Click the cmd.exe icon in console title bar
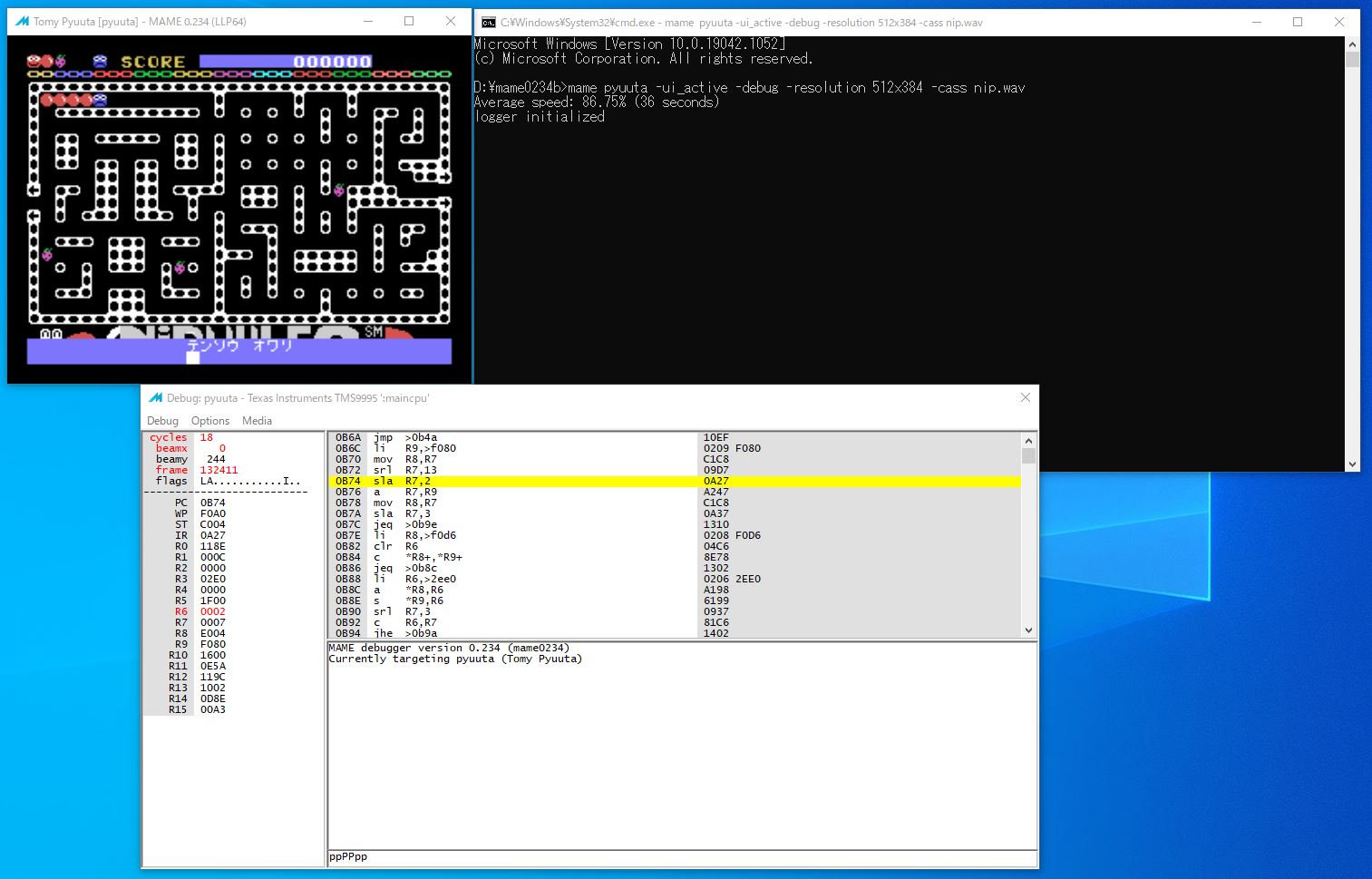Image resolution: width=1372 pixels, height=879 pixels. pyautogui.click(x=488, y=23)
